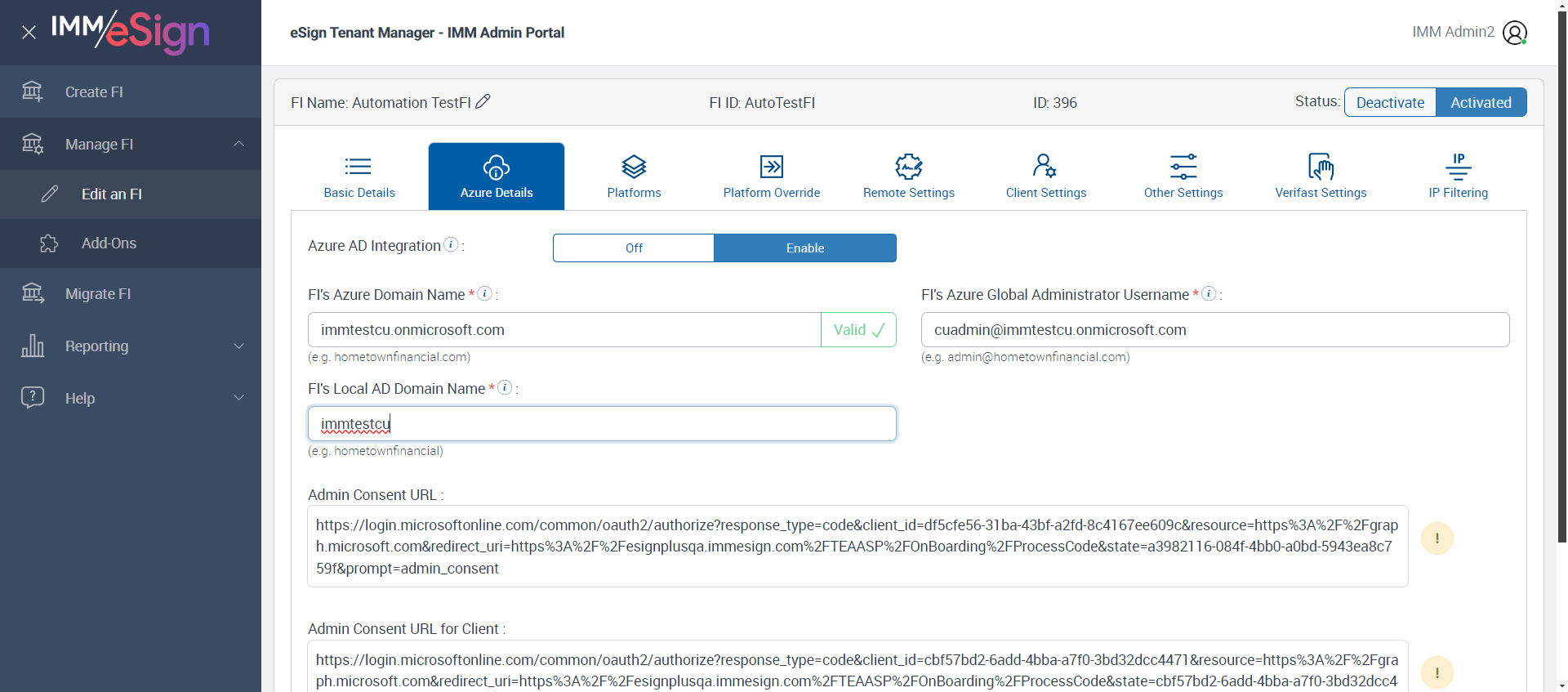Click the Admin Consent URL text box
The width and height of the screenshot is (1568, 692).
857,547
